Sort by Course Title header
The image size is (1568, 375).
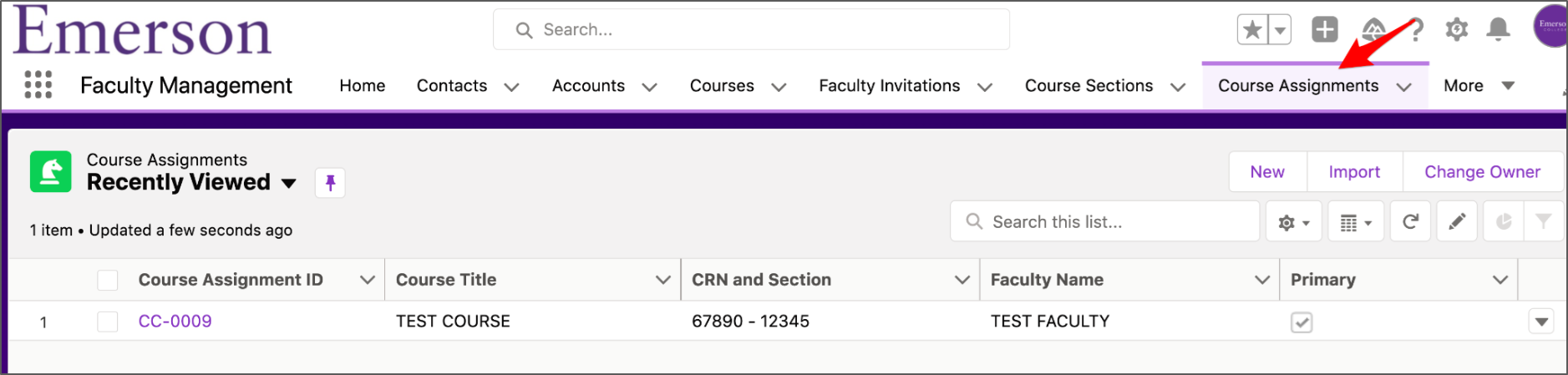(x=446, y=280)
